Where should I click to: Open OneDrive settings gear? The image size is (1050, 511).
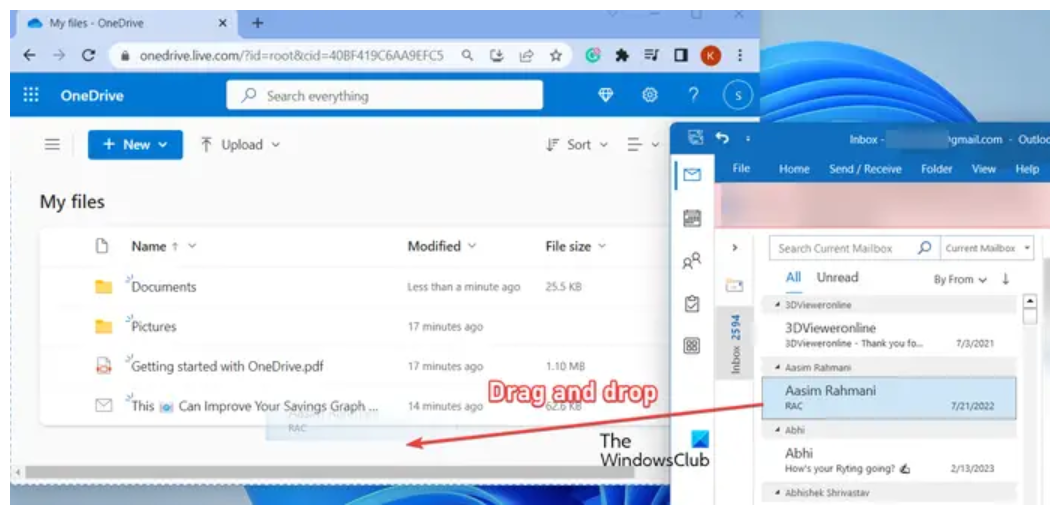(649, 95)
